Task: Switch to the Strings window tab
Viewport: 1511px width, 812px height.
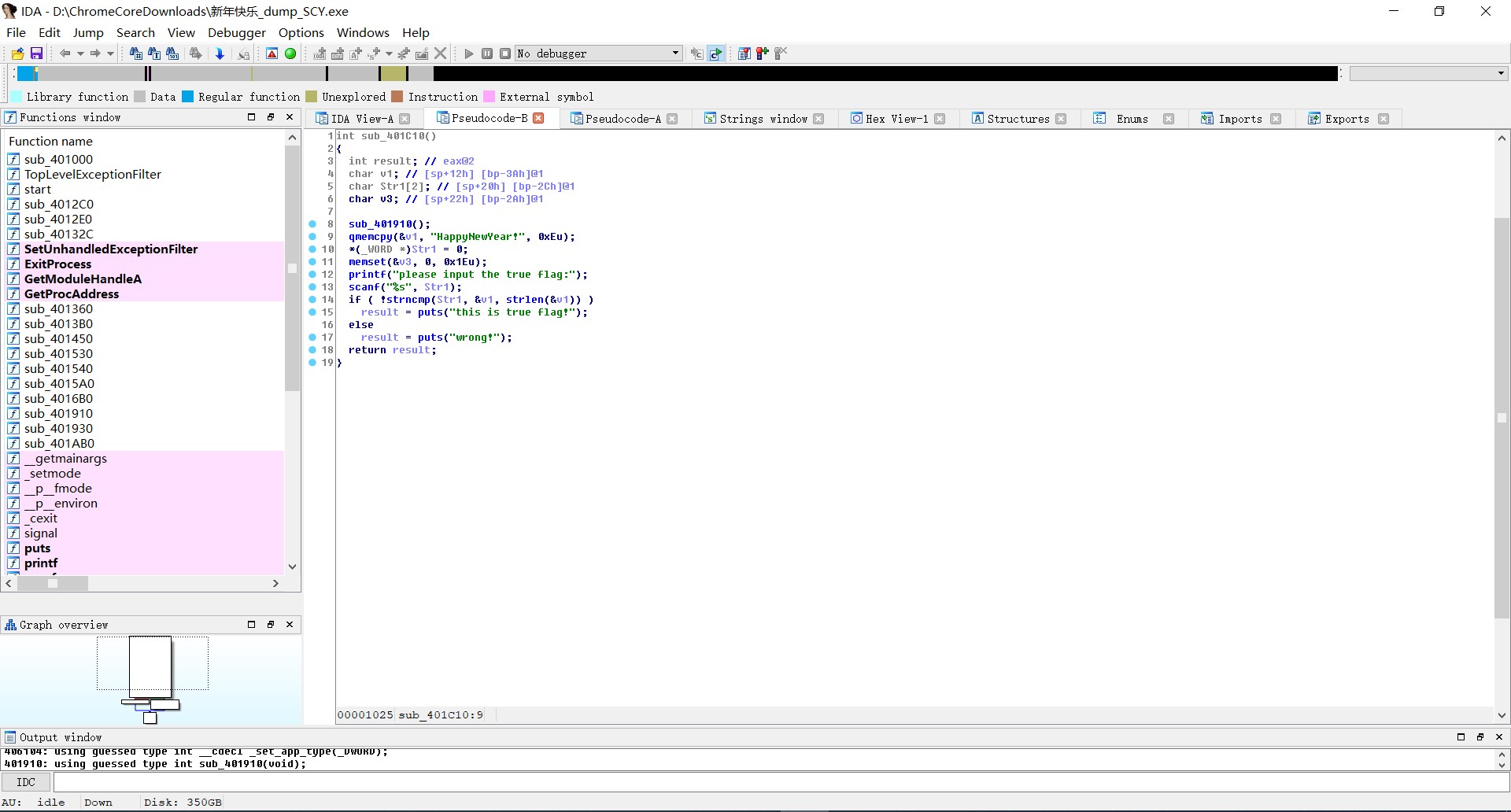Action: (763, 119)
